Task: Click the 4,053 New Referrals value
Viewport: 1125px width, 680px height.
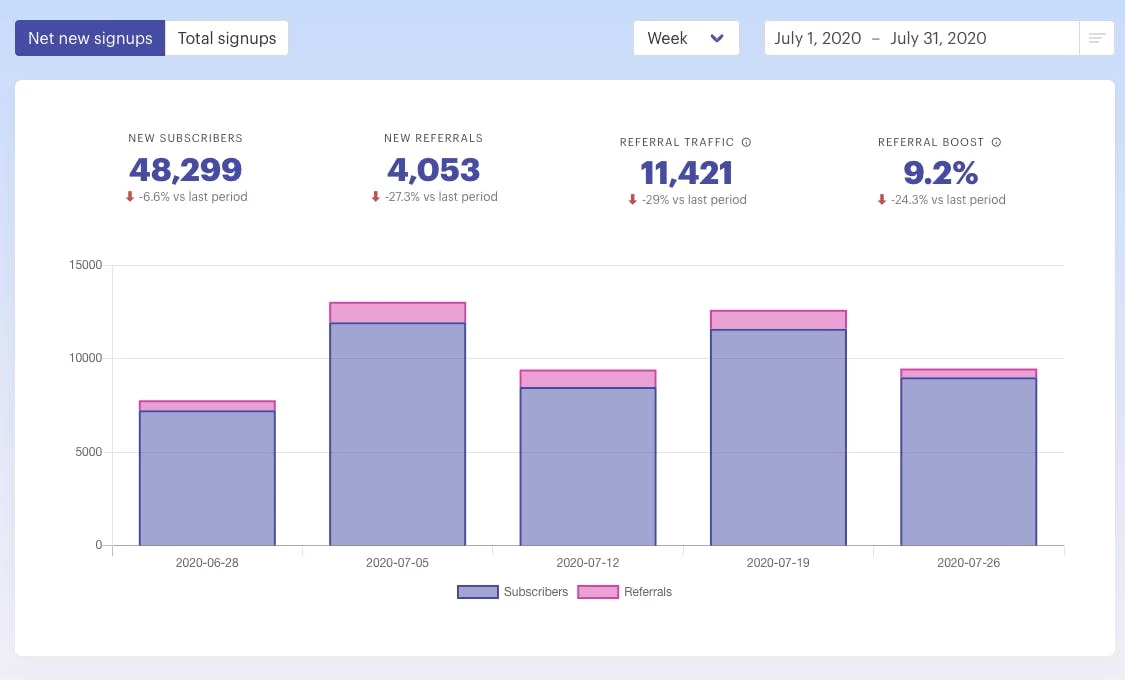Action: tap(433, 171)
